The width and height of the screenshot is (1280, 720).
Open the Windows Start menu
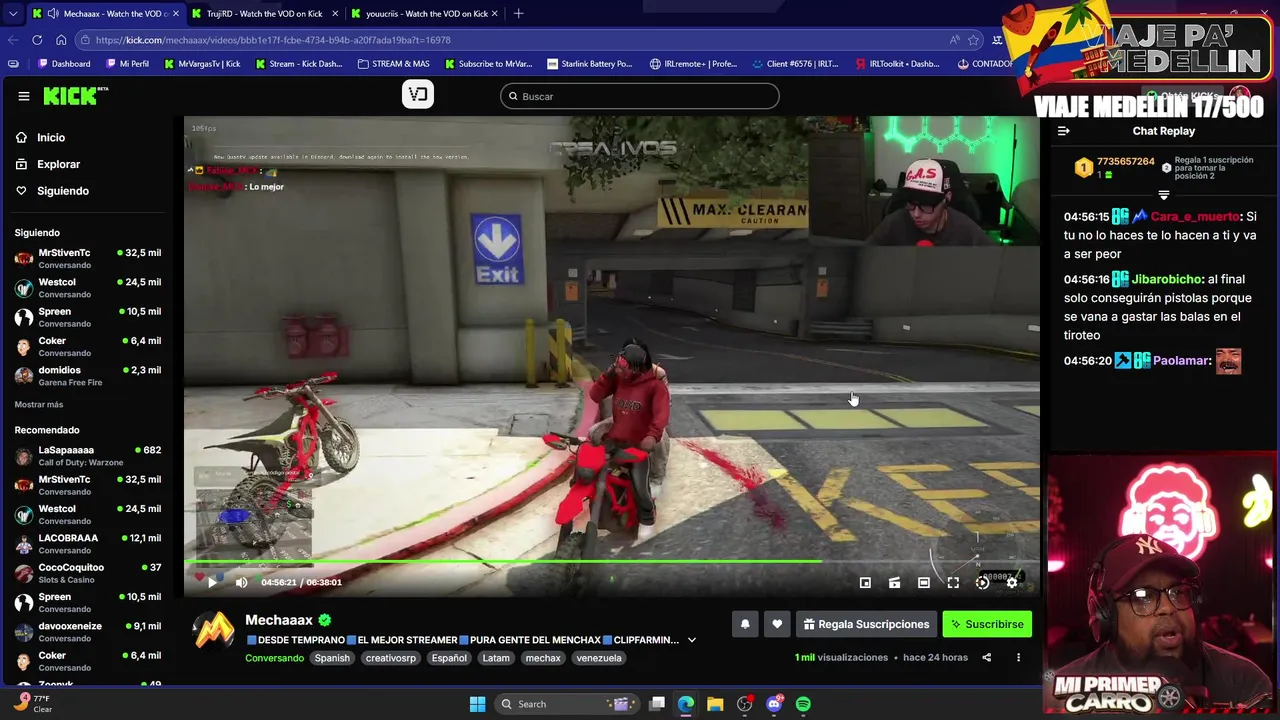click(477, 704)
